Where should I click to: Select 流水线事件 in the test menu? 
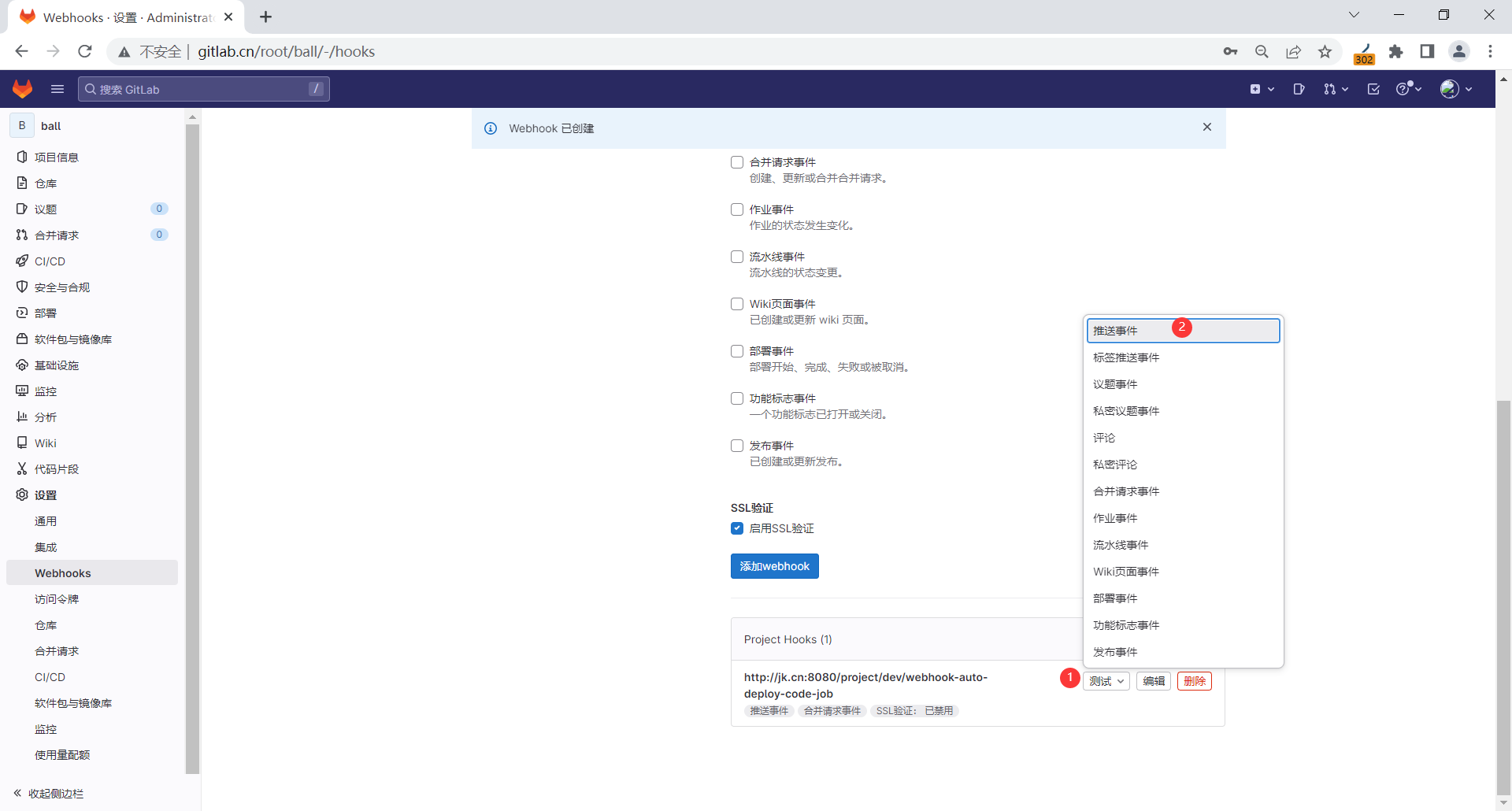(x=1184, y=545)
